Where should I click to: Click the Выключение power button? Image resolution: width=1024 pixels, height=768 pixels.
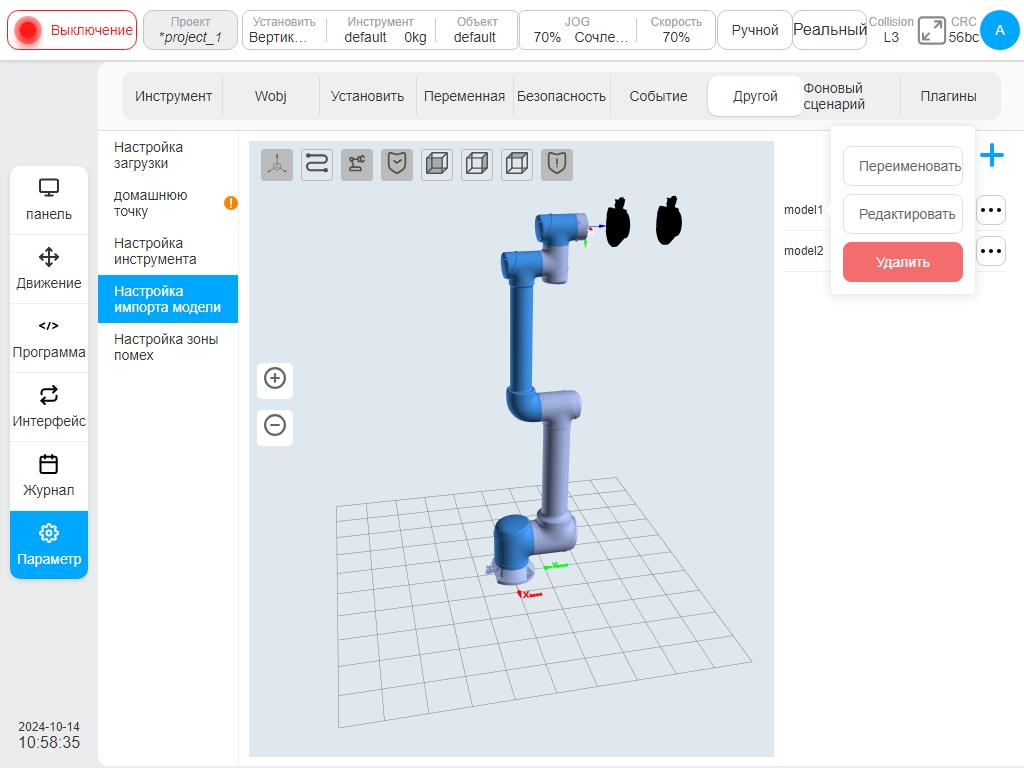[x=72, y=30]
